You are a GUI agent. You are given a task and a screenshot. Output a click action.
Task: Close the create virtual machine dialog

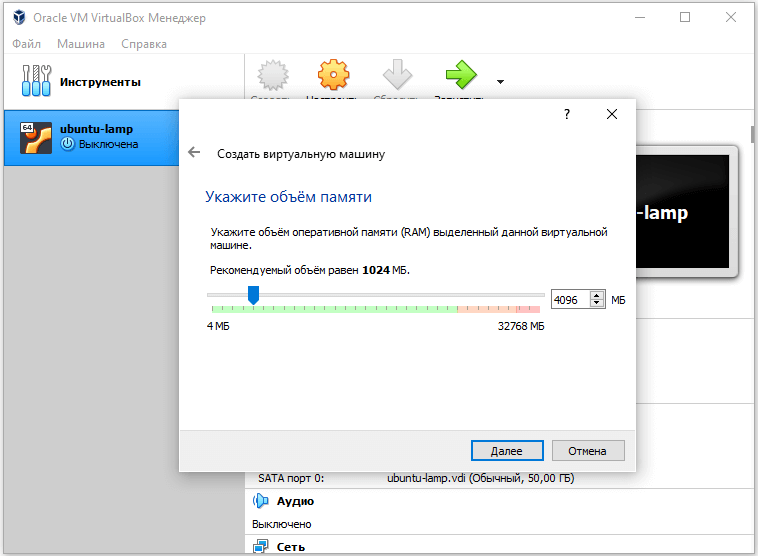pos(612,114)
